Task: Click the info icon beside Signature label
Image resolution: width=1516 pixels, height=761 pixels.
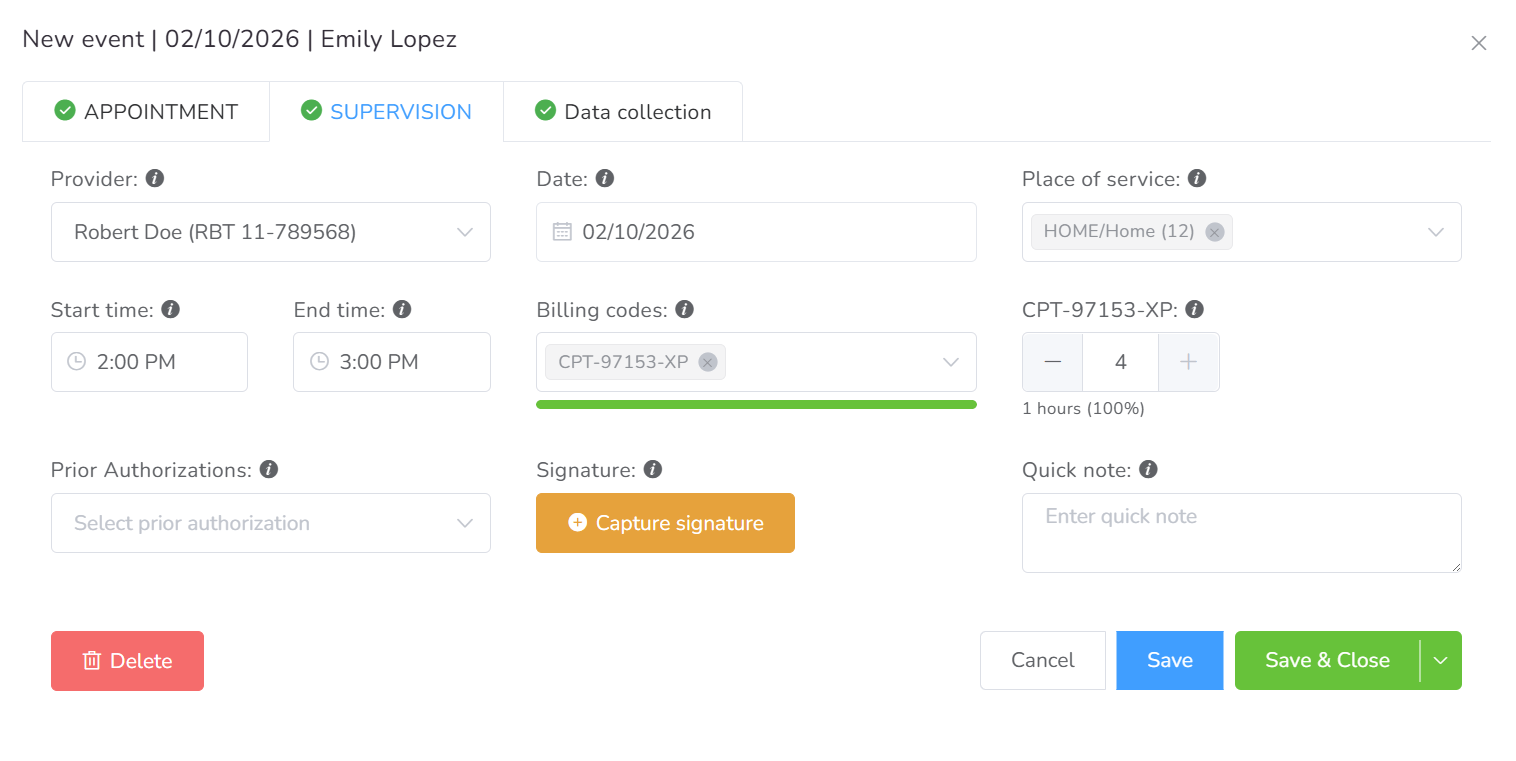Action: coord(653,469)
